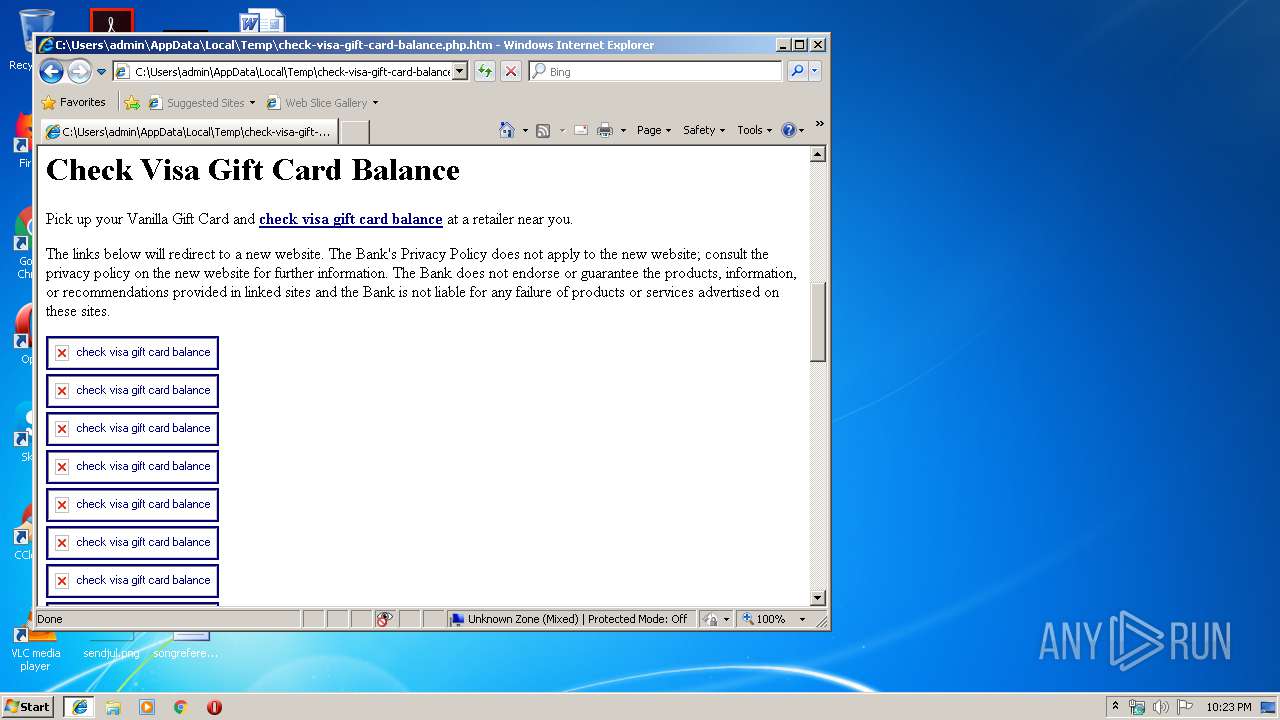This screenshot has height=720, width=1280.
Task: Open the Word document desktop icon
Action: [262, 21]
